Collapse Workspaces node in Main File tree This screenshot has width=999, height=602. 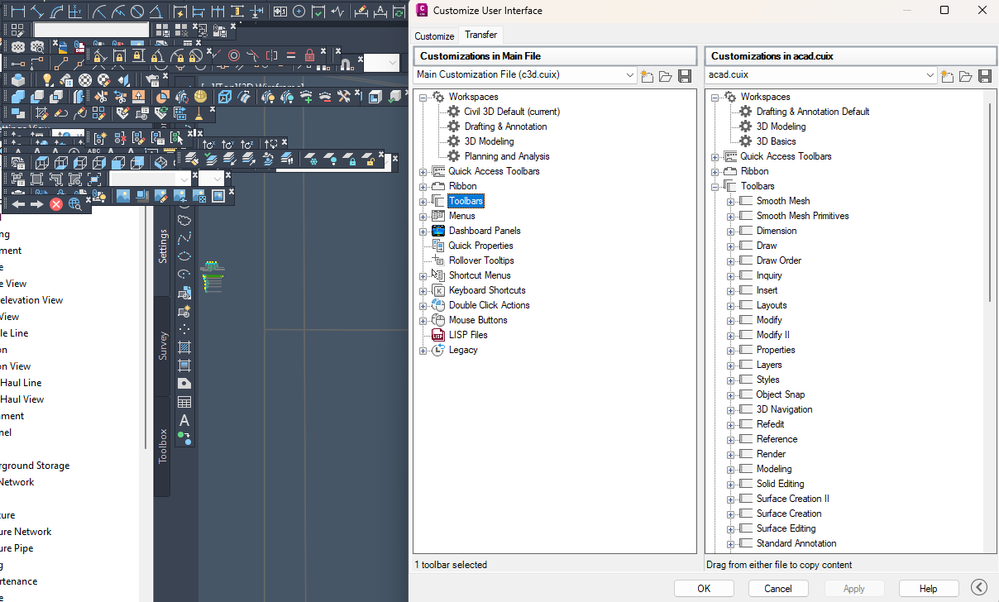(423, 97)
